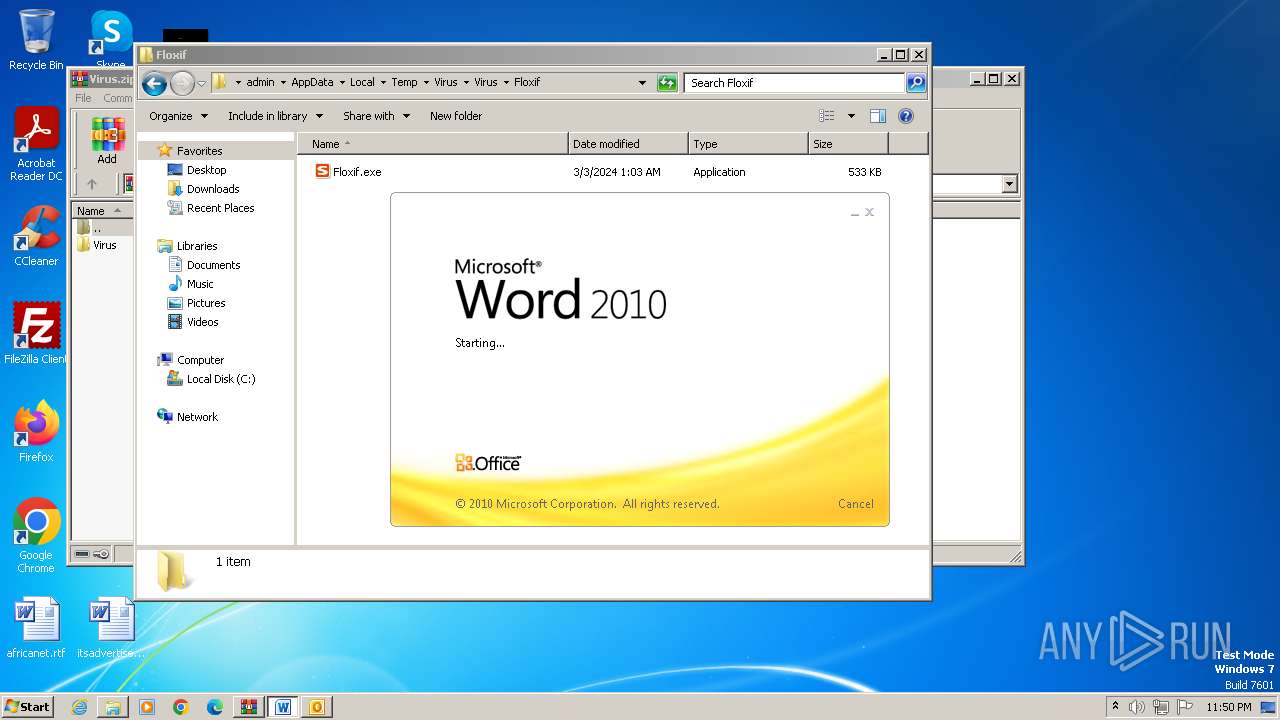The width and height of the screenshot is (1280, 720).
Task: Click New folder button
Action: point(456,116)
